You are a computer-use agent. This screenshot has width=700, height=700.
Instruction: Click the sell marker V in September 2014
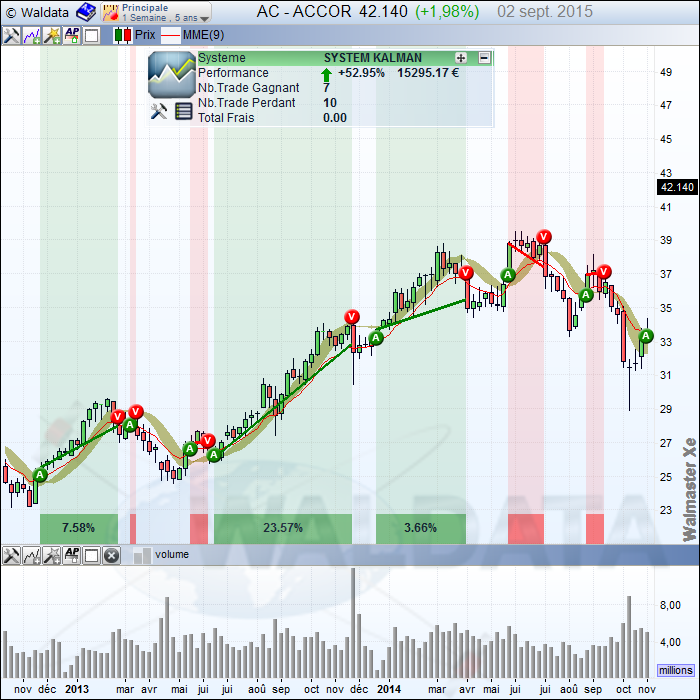[604, 271]
